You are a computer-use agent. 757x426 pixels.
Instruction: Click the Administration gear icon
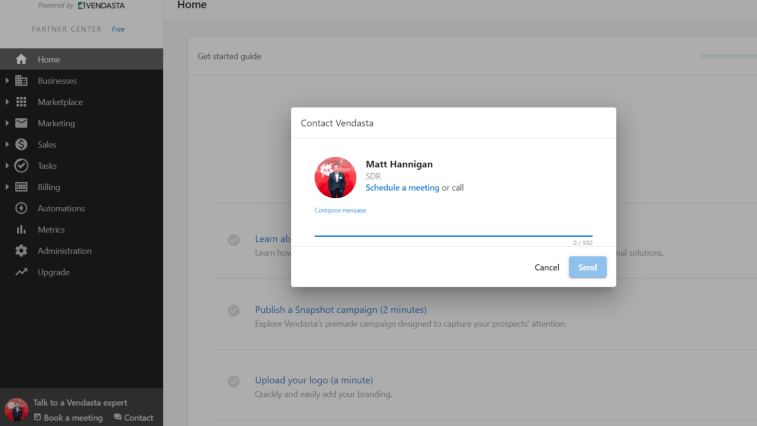[21, 251]
